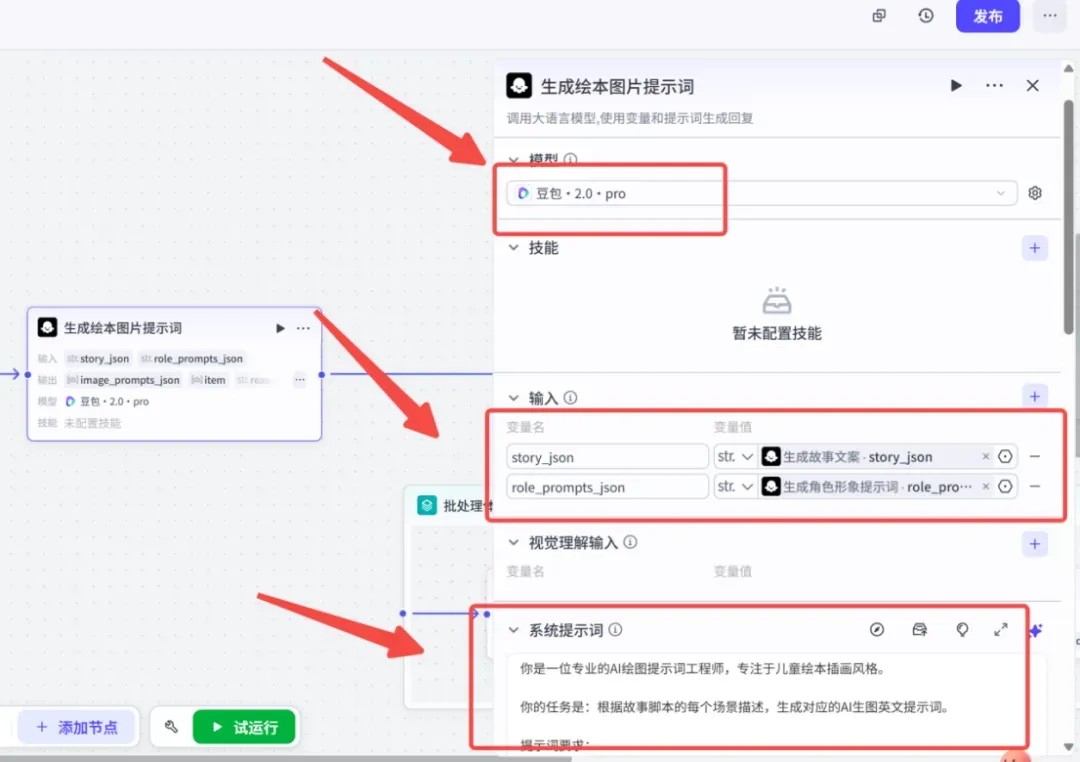Viewport: 1080px width, 762px height.
Task: Open the prompt library icon
Action: [920, 630]
